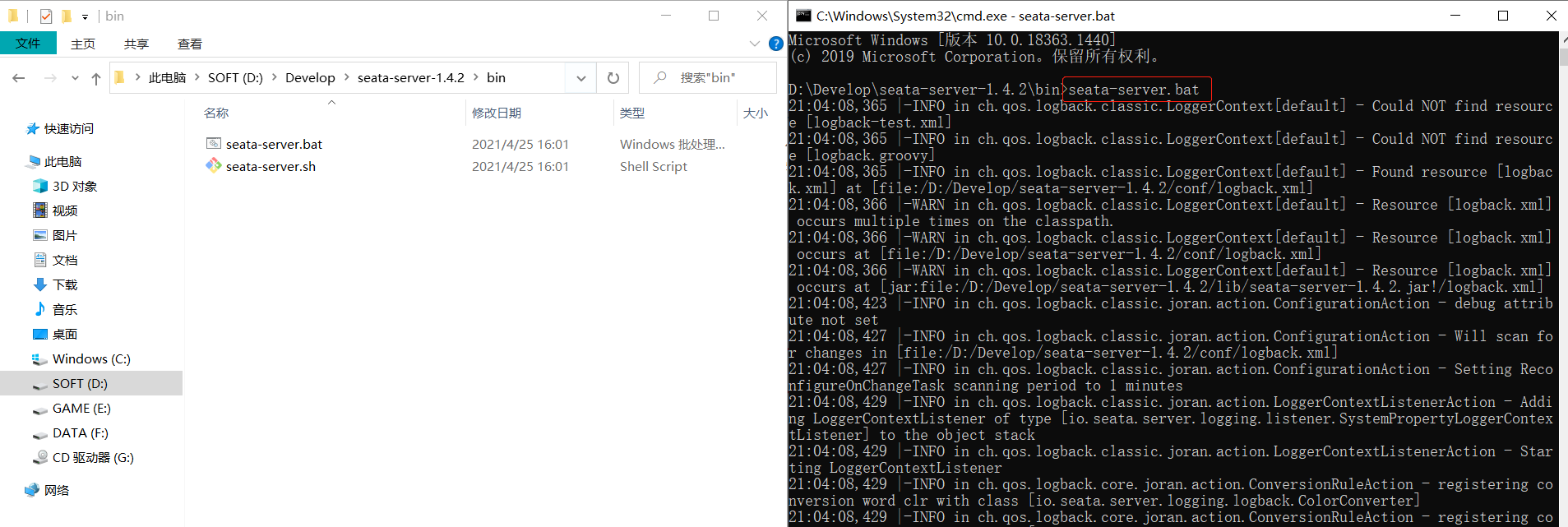This screenshot has height=527, width=1568.
Task: Select the seata-server.sh file icon
Action: coord(214,166)
